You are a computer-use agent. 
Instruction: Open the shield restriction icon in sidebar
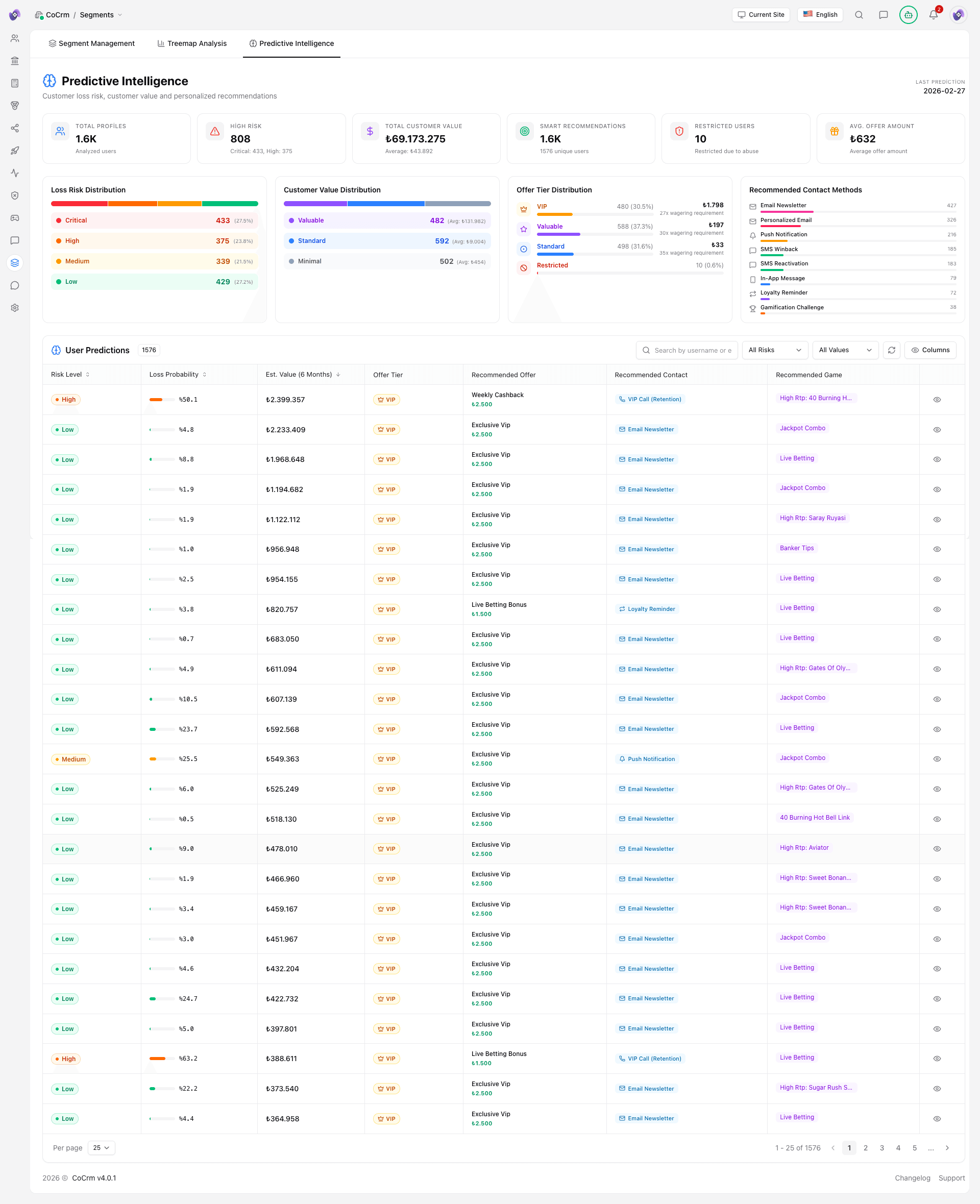click(15, 195)
